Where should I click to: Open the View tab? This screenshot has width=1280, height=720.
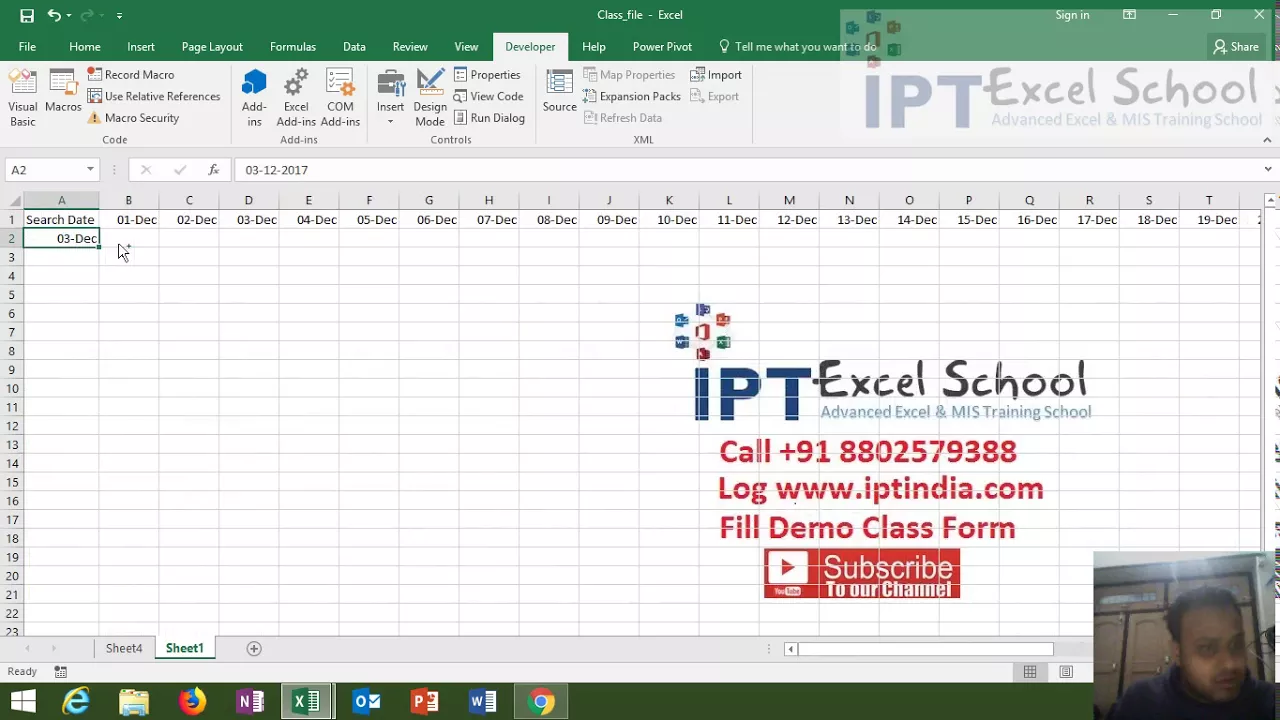pyautogui.click(x=466, y=47)
